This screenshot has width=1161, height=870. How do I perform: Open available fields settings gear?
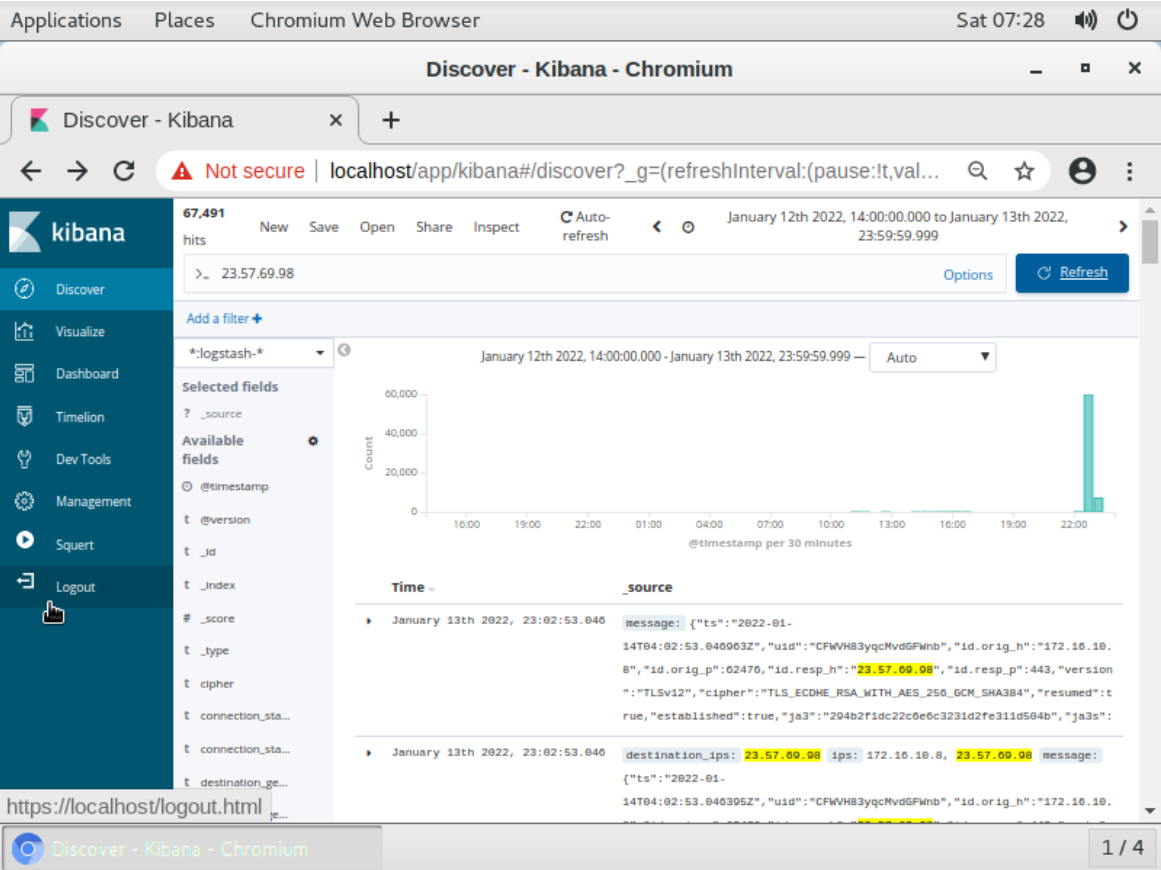pyautogui.click(x=312, y=441)
